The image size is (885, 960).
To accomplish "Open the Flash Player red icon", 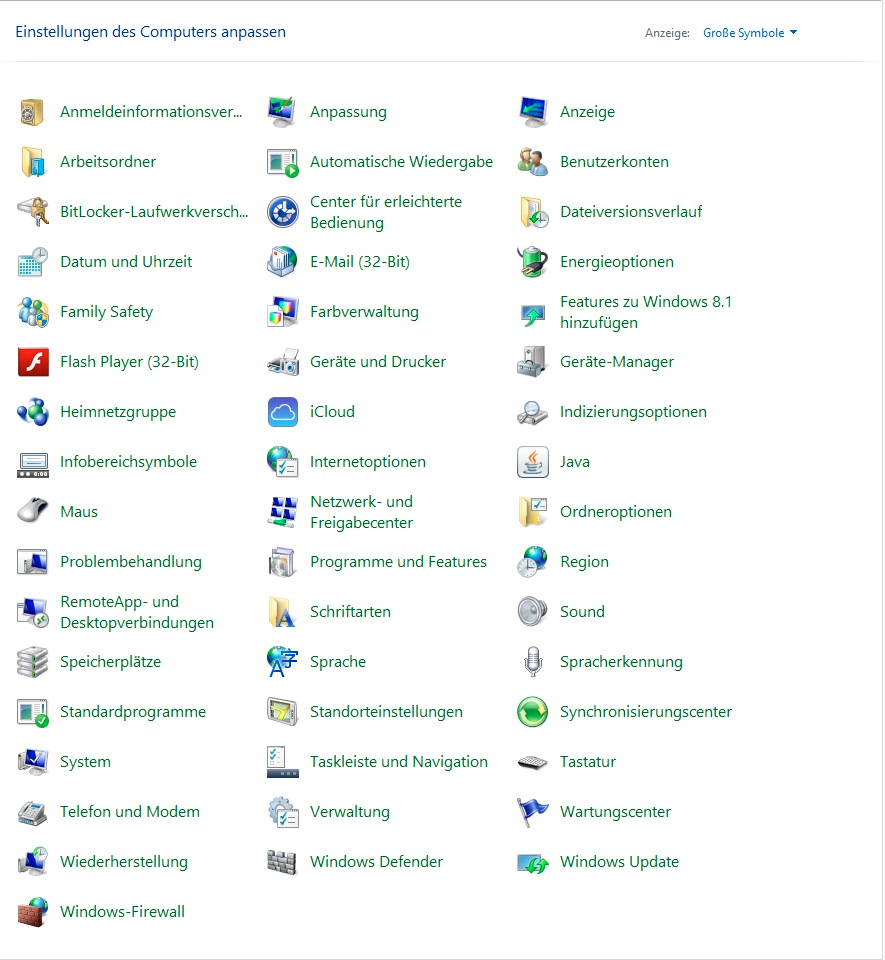I will (x=32, y=362).
